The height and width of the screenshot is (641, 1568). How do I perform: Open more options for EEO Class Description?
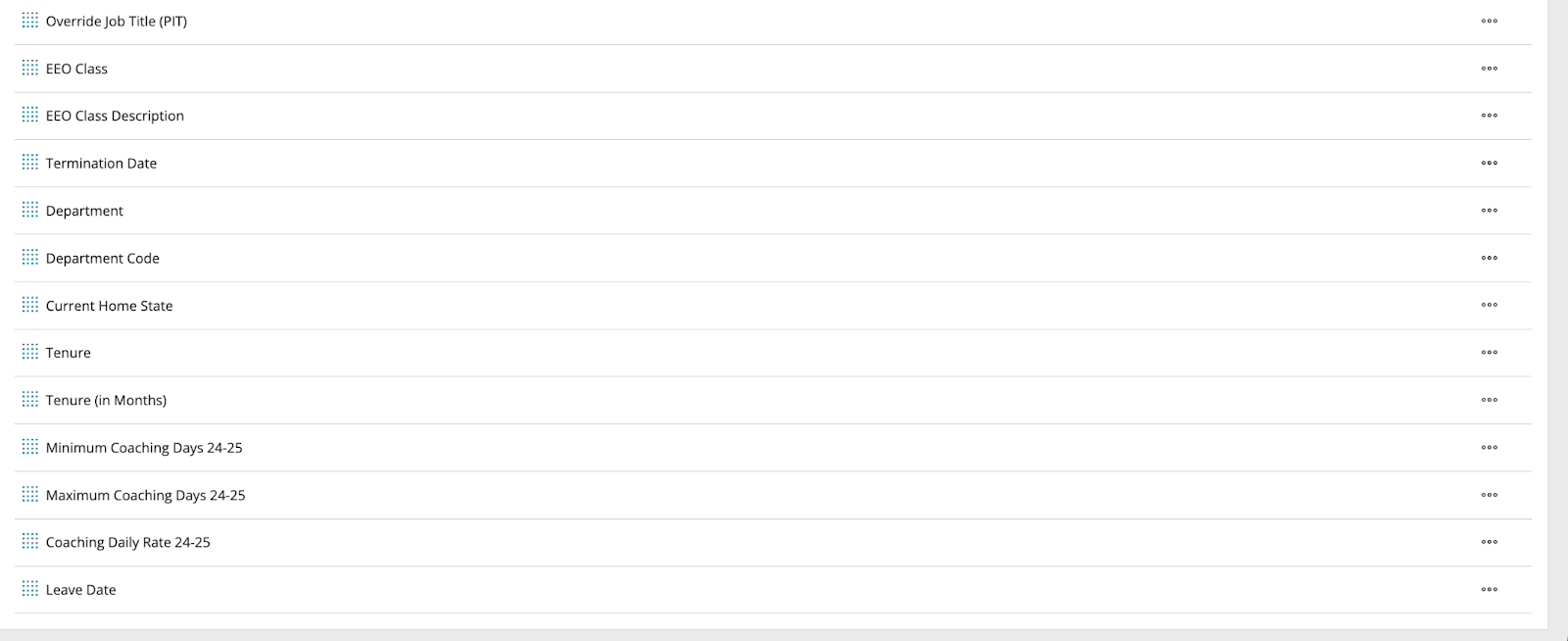point(1489,116)
